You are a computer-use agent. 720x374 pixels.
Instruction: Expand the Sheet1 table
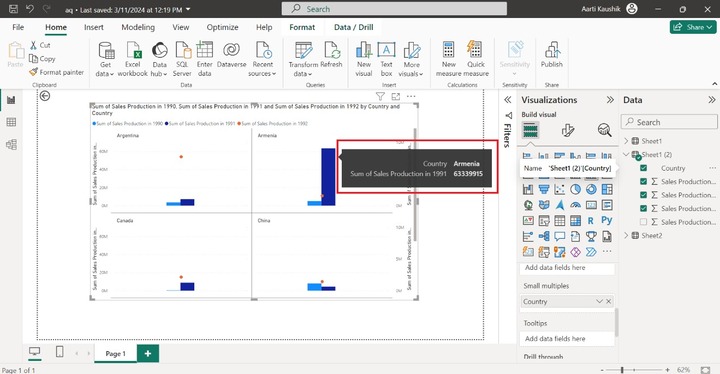[x=626, y=141]
